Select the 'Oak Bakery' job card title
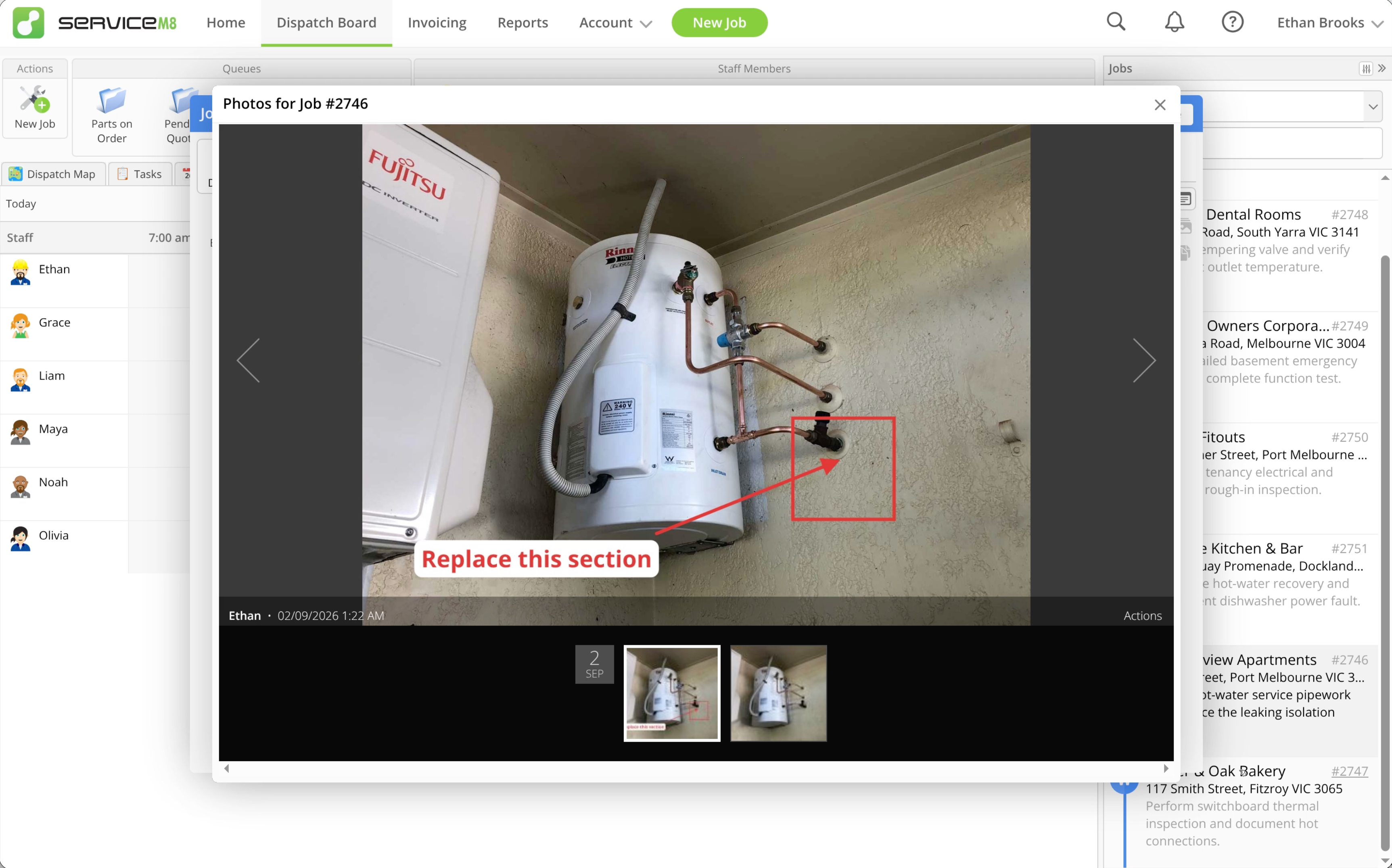The width and height of the screenshot is (1392, 868). click(x=1246, y=771)
